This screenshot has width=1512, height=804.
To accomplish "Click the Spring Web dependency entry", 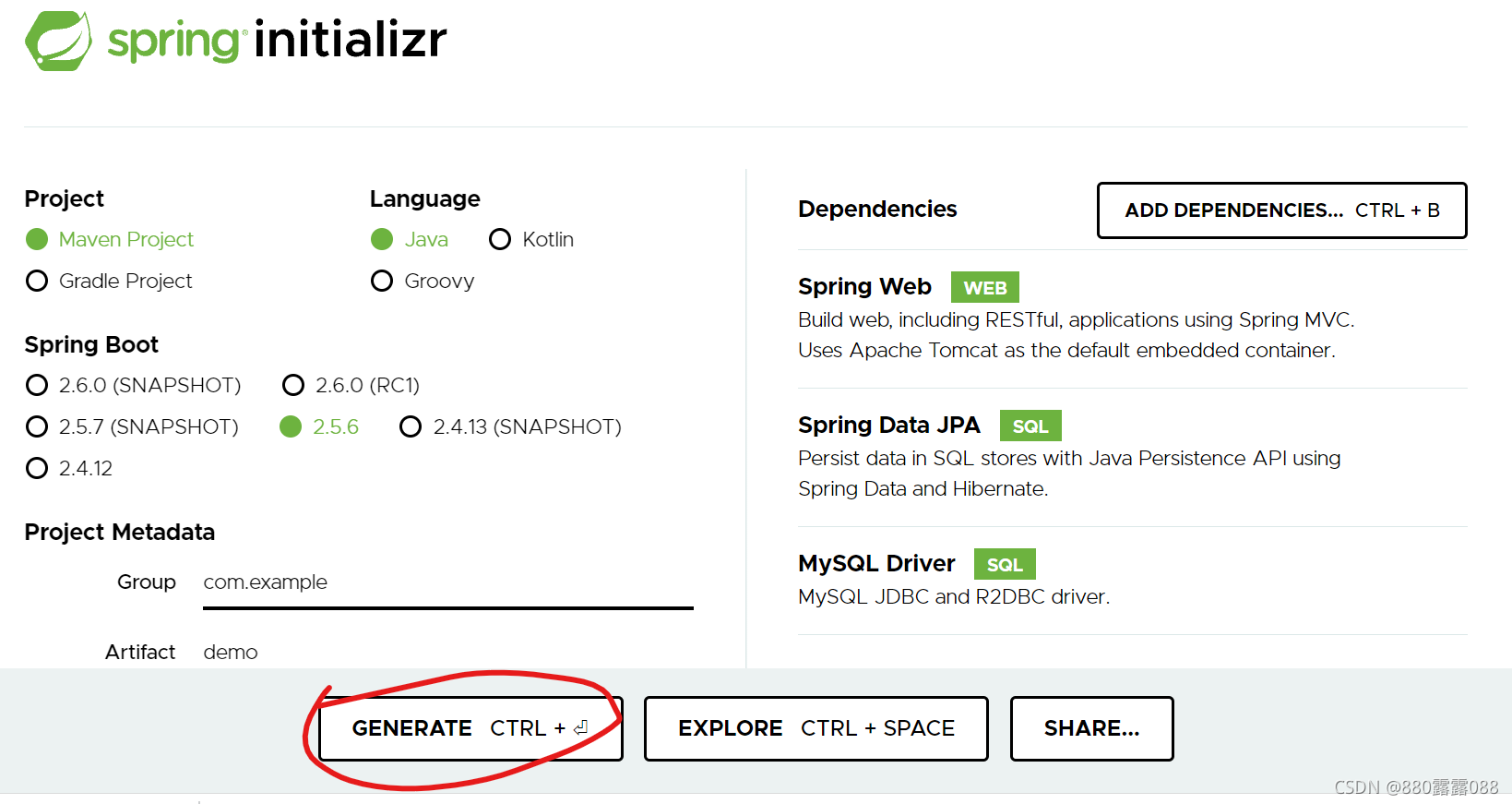I will pyautogui.click(x=864, y=286).
